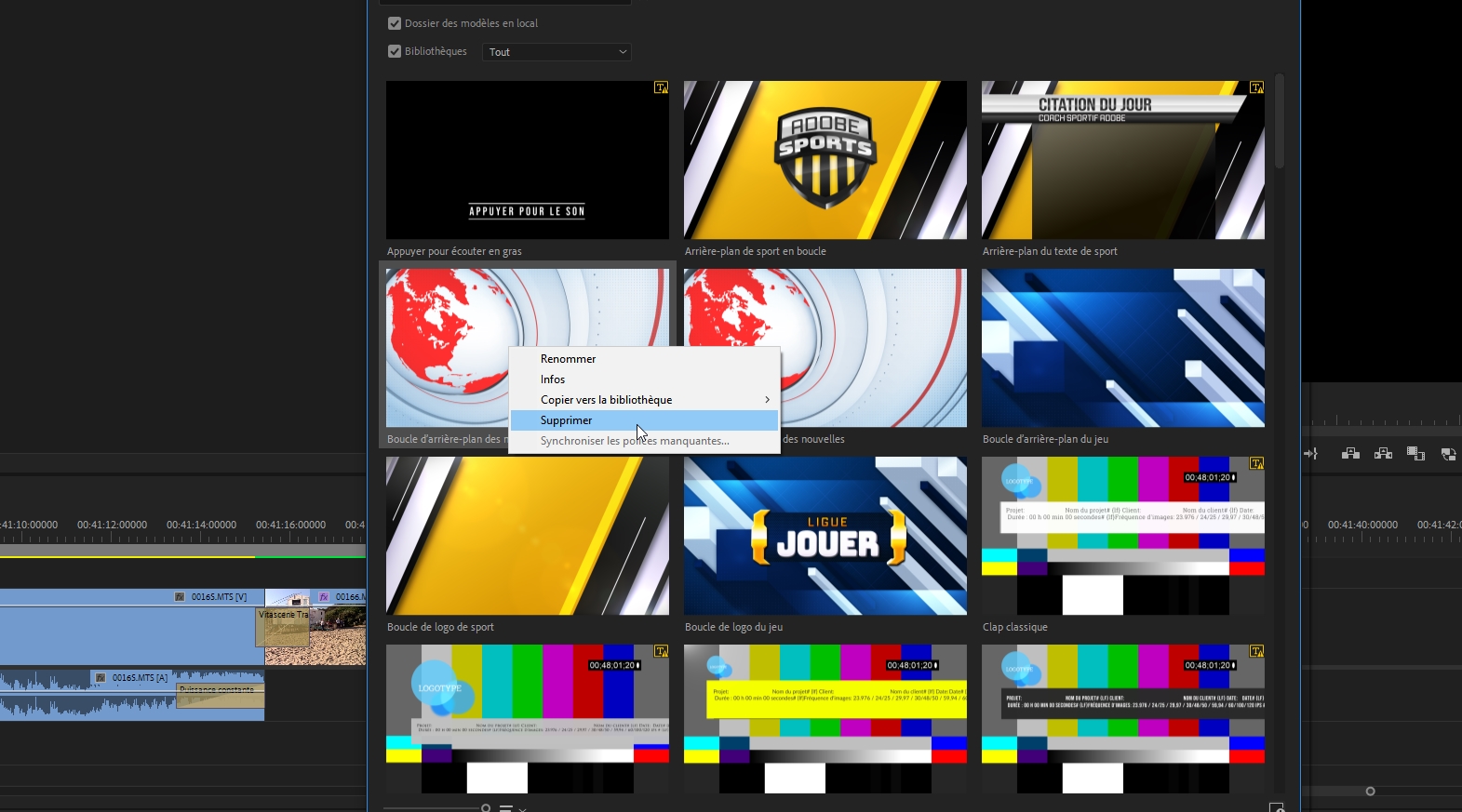Select the 'Puissance constante' audio transition

[221, 696]
